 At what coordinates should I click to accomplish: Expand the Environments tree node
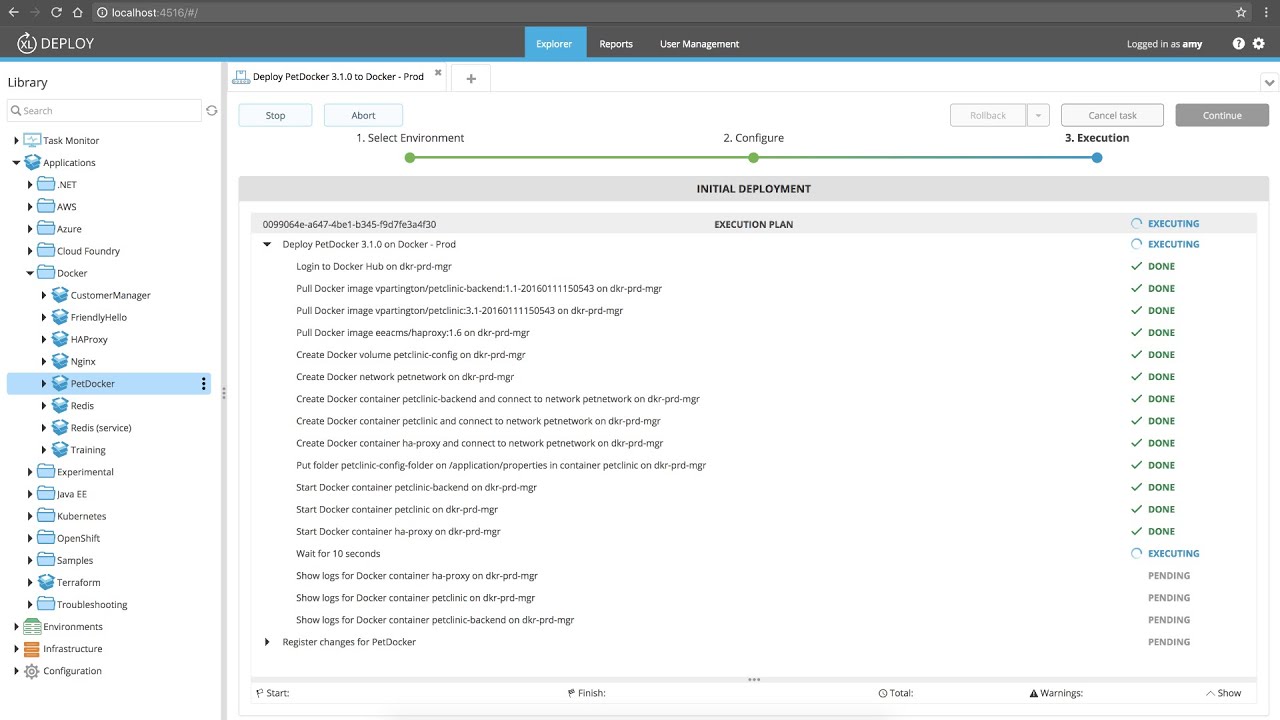tap(16, 627)
